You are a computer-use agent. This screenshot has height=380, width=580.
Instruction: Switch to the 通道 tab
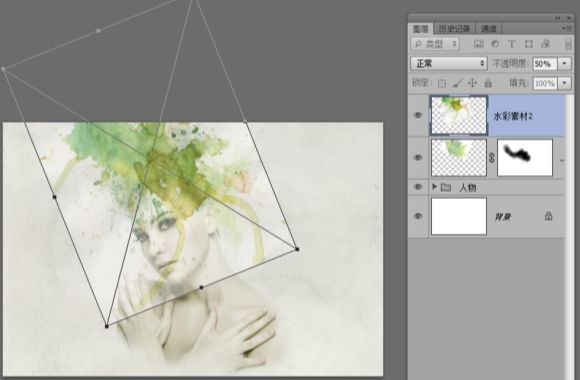[x=488, y=28]
